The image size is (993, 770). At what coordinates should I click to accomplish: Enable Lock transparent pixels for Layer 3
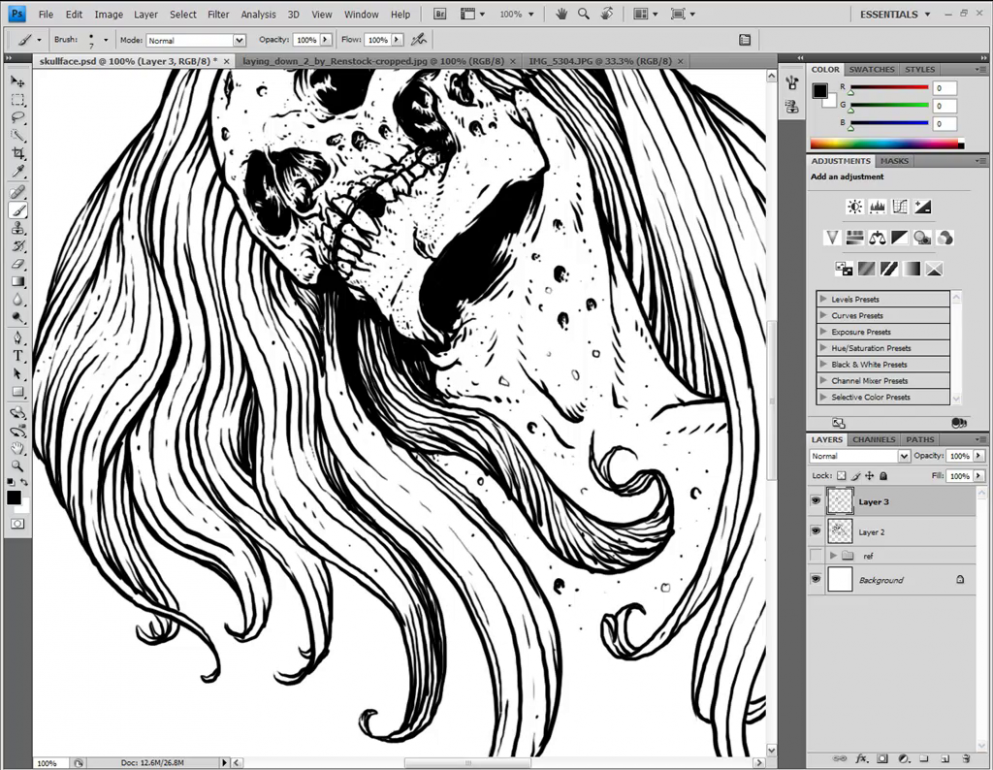pyautogui.click(x=839, y=475)
